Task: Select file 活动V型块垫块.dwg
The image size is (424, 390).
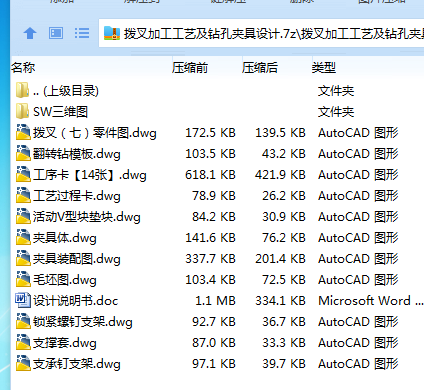Action: coord(87,217)
